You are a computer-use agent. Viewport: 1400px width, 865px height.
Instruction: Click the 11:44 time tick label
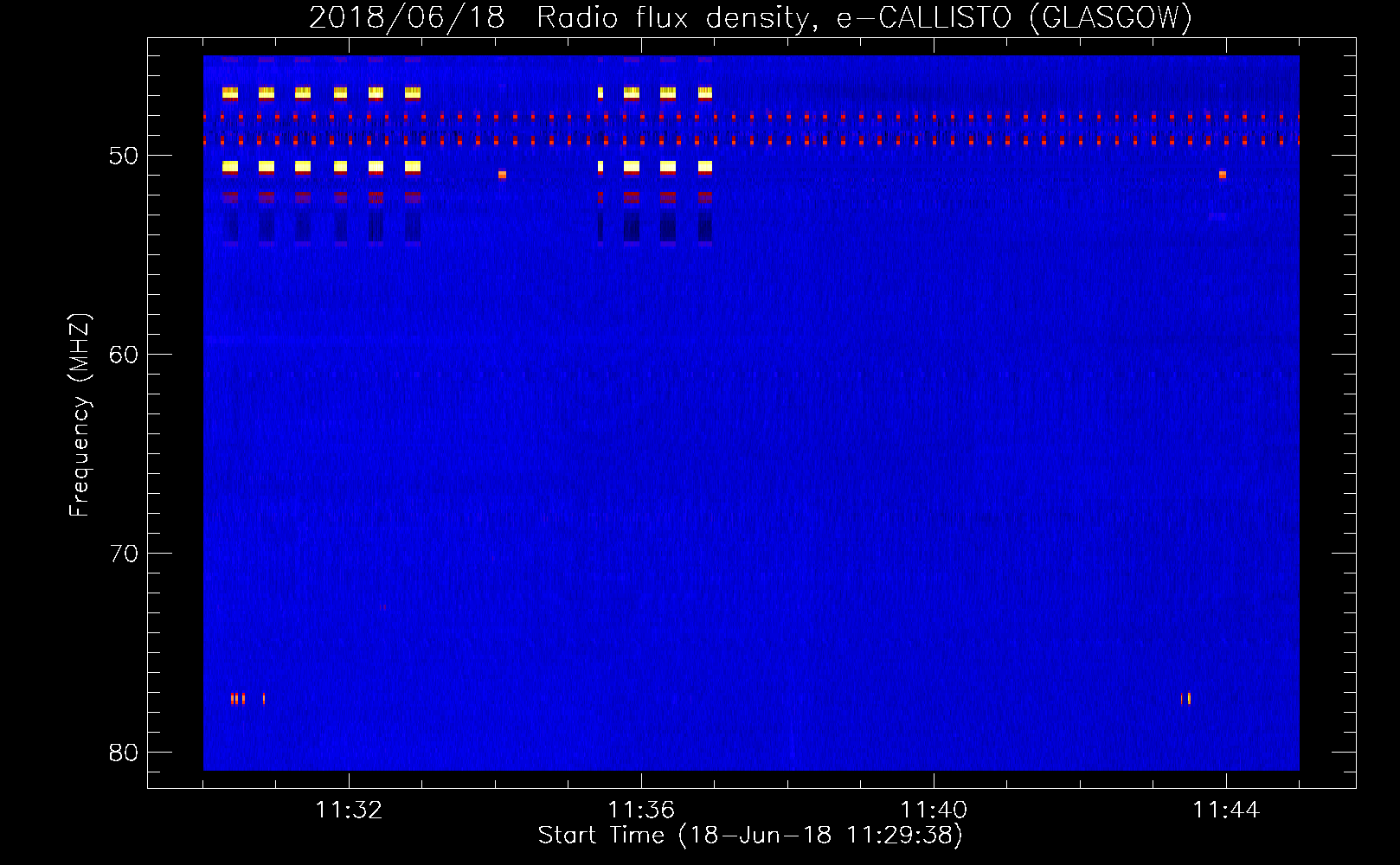pyautogui.click(x=1226, y=811)
